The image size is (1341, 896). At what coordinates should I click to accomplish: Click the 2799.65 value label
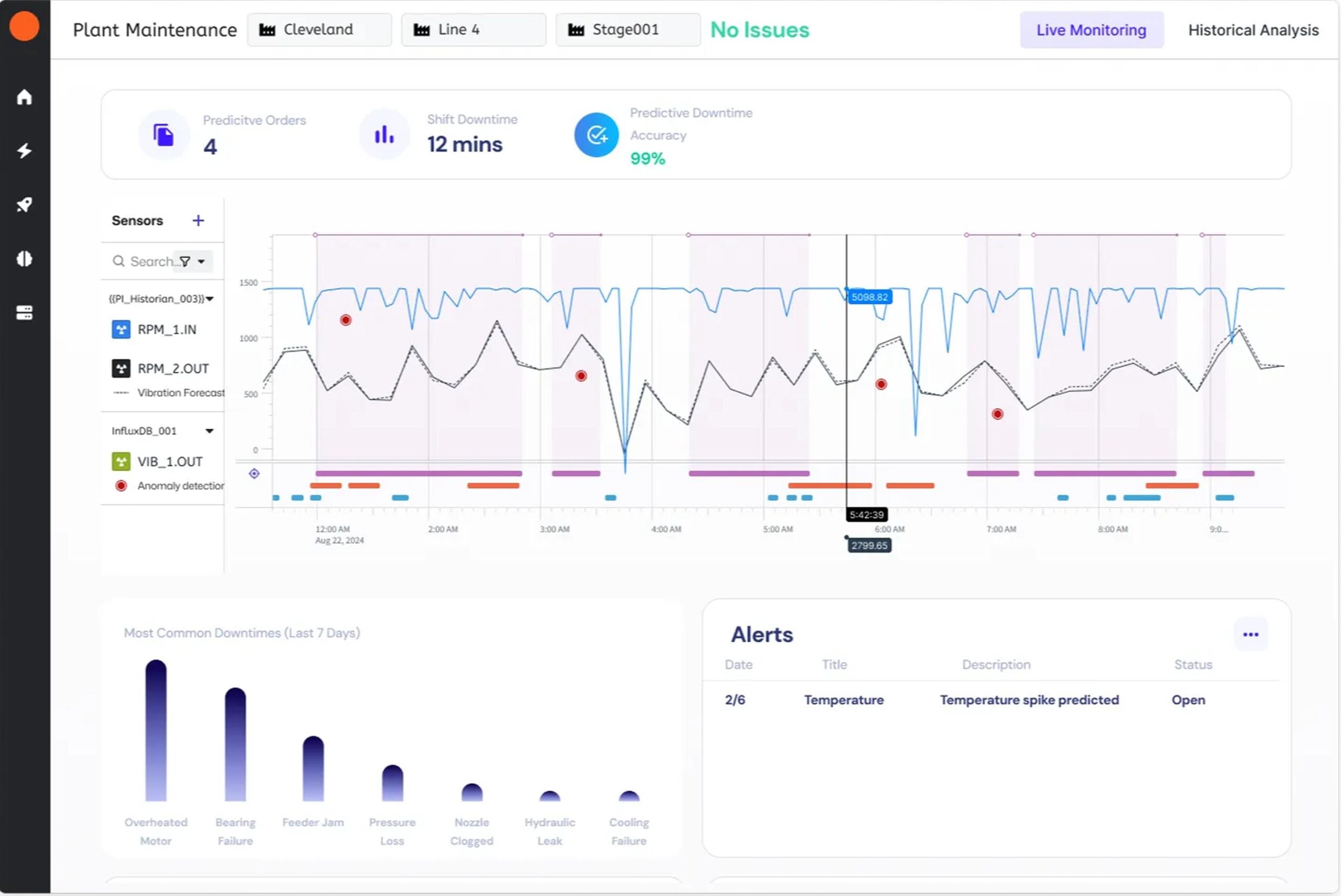870,546
